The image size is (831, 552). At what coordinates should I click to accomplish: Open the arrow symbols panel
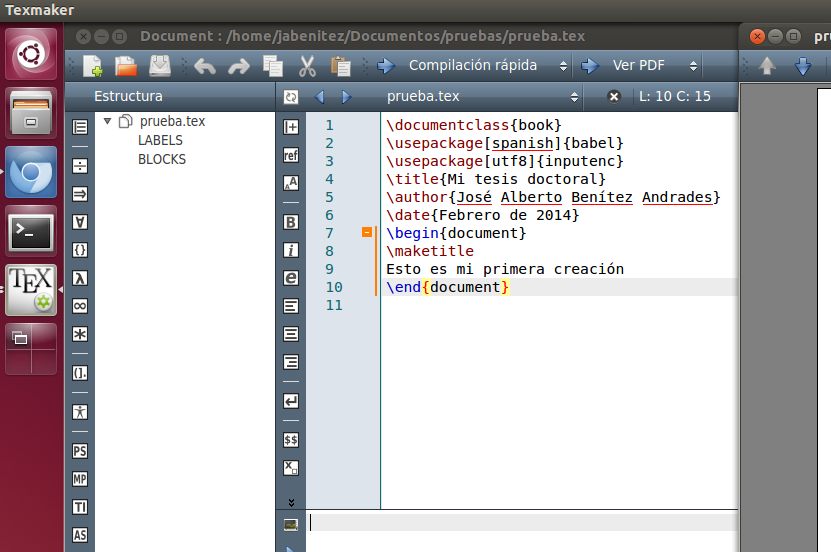[80, 194]
